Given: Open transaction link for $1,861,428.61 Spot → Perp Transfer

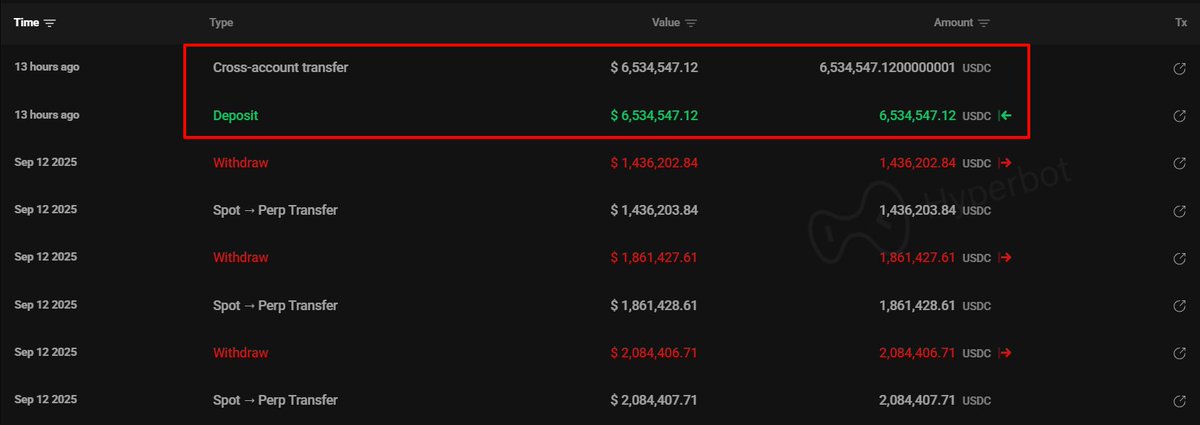Looking at the screenshot, I should (1180, 306).
